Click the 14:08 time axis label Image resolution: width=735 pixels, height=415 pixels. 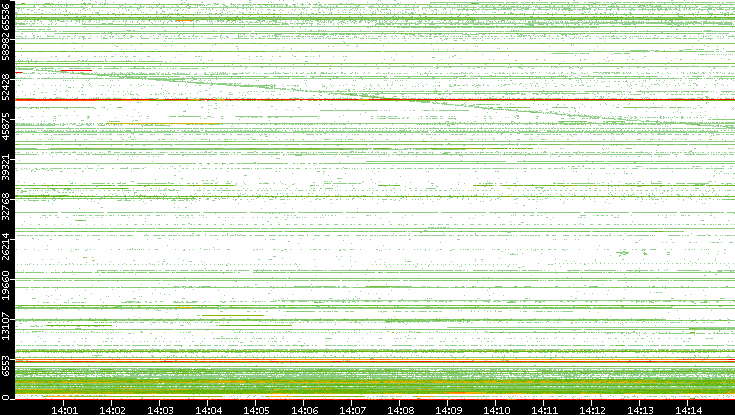[400, 408]
